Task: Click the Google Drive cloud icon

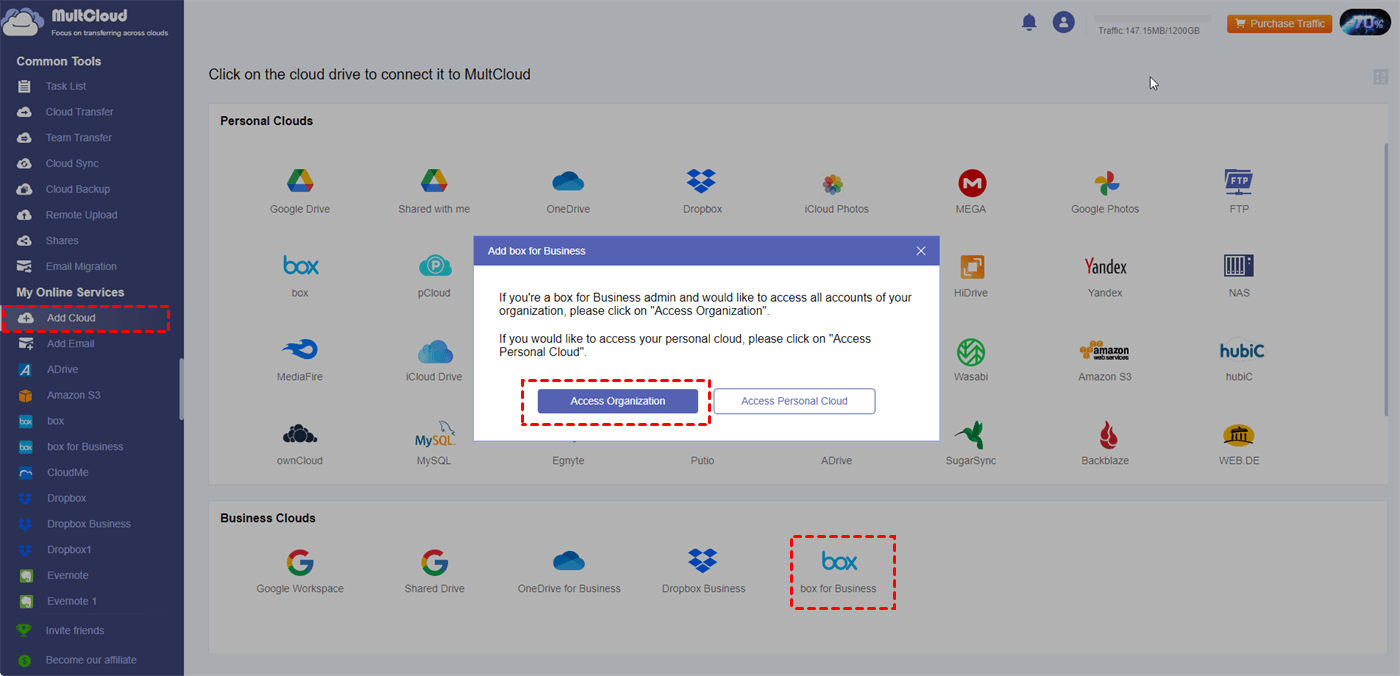Action: (x=300, y=181)
